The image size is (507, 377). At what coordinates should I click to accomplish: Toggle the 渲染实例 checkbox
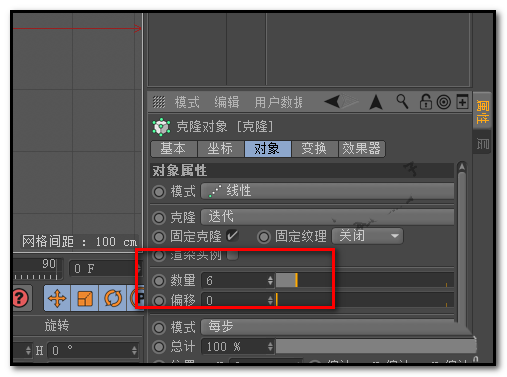click(x=232, y=255)
